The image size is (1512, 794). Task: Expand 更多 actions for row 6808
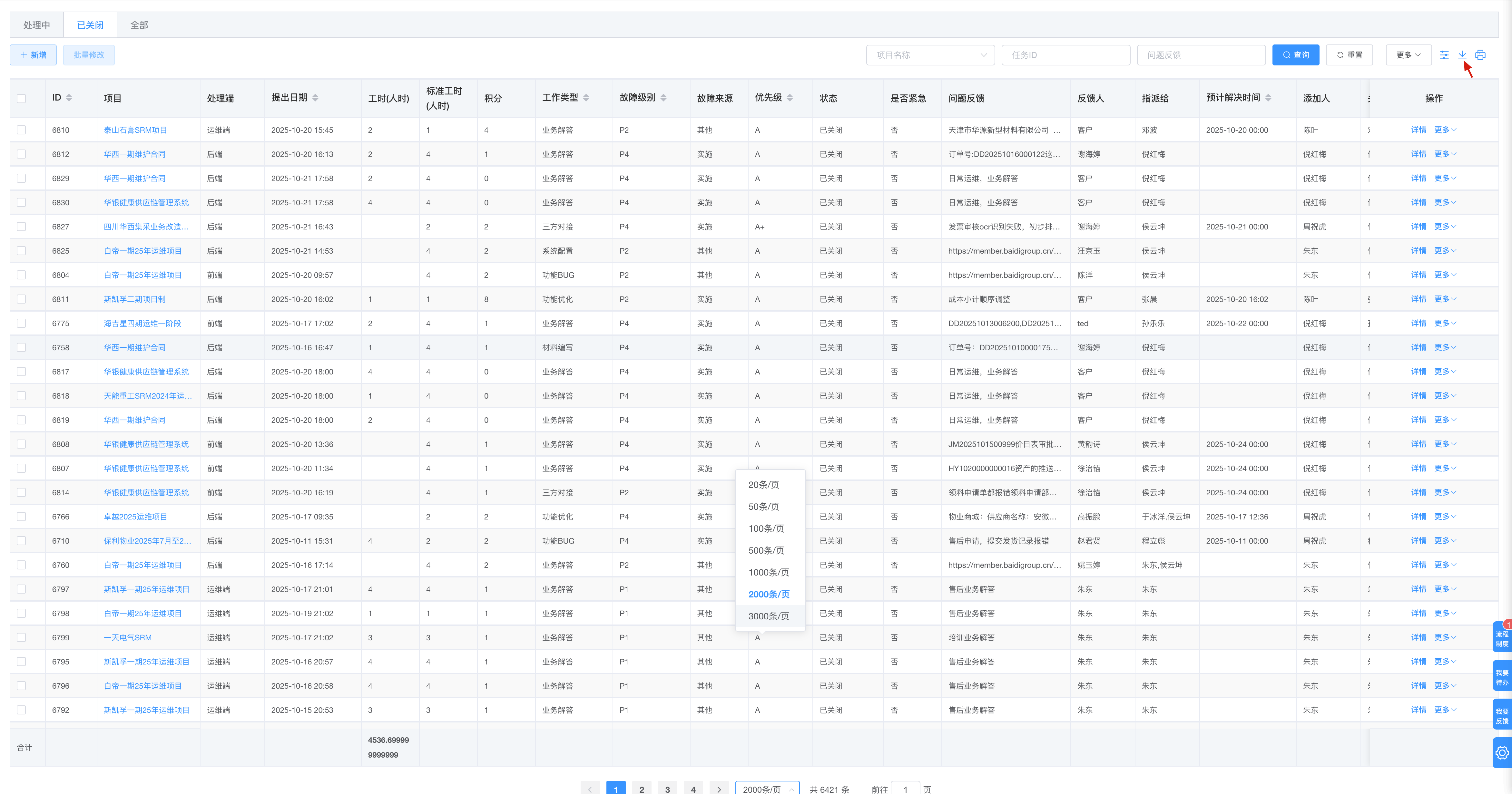(x=1445, y=444)
